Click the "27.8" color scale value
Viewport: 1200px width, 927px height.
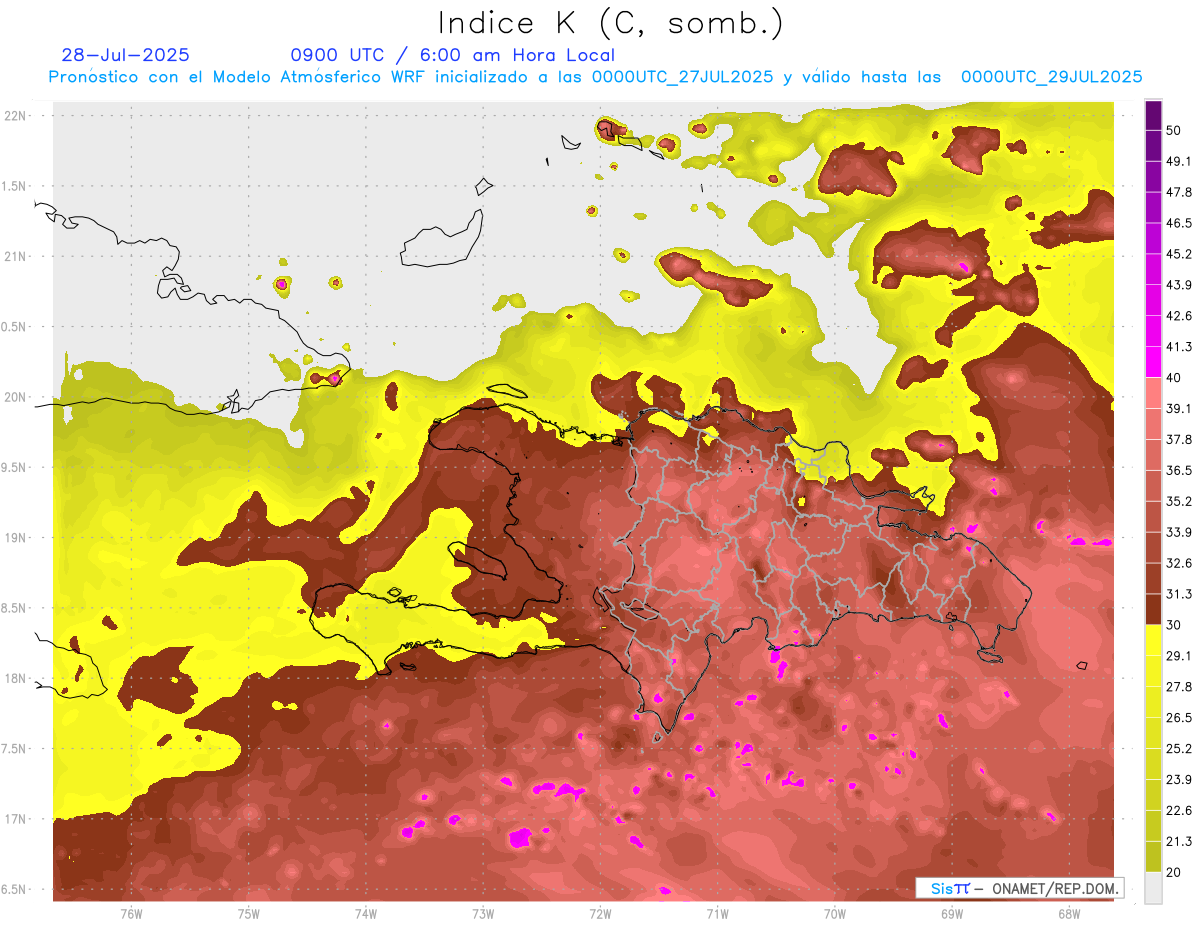(x=1179, y=687)
